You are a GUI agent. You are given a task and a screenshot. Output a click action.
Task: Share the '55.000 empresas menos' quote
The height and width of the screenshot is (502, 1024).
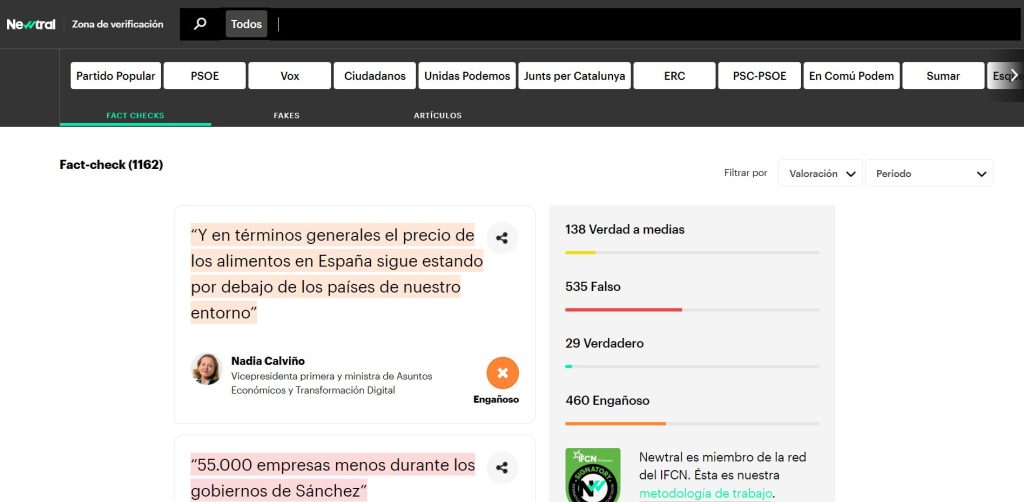tap(502, 467)
